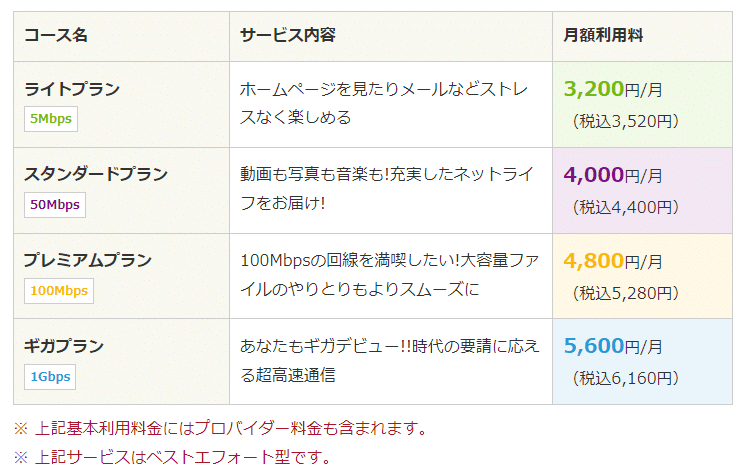Click the 5,600円/月 price
Screen dimensions: 750x474
613,346
